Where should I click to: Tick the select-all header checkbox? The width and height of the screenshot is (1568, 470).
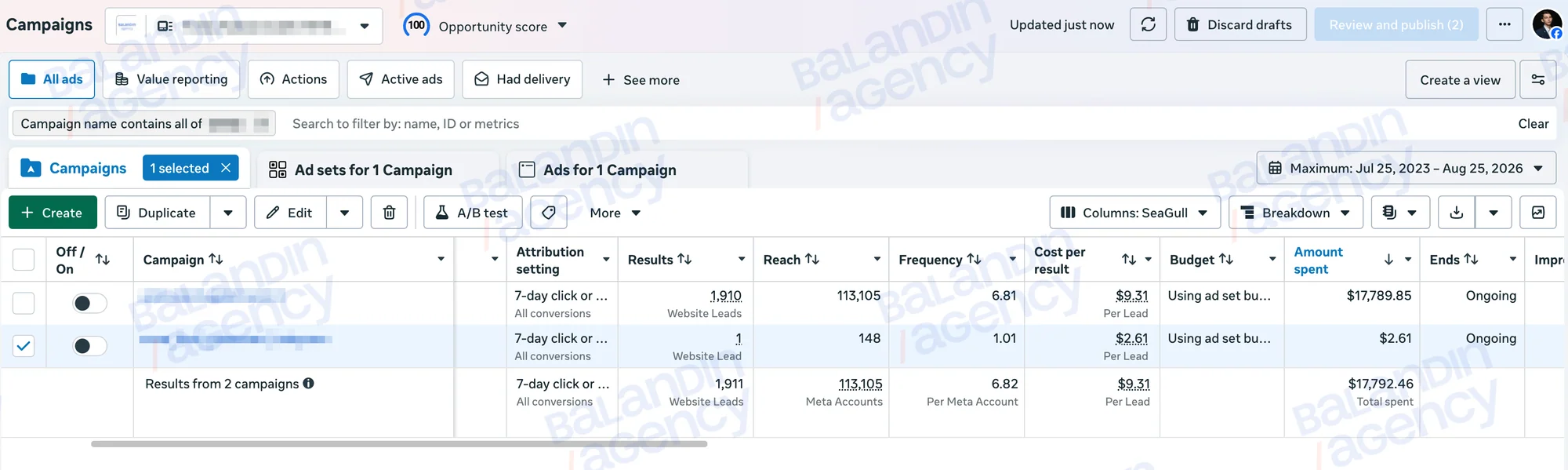(24, 260)
